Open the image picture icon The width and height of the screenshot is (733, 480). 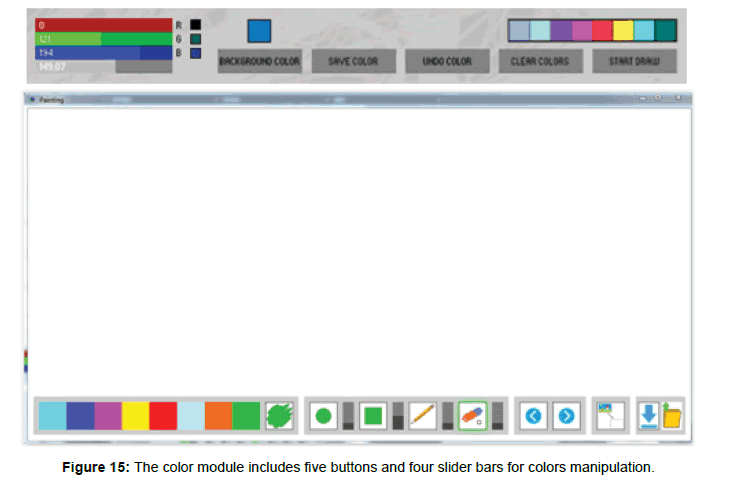pyautogui.click(x=609, y=415)
